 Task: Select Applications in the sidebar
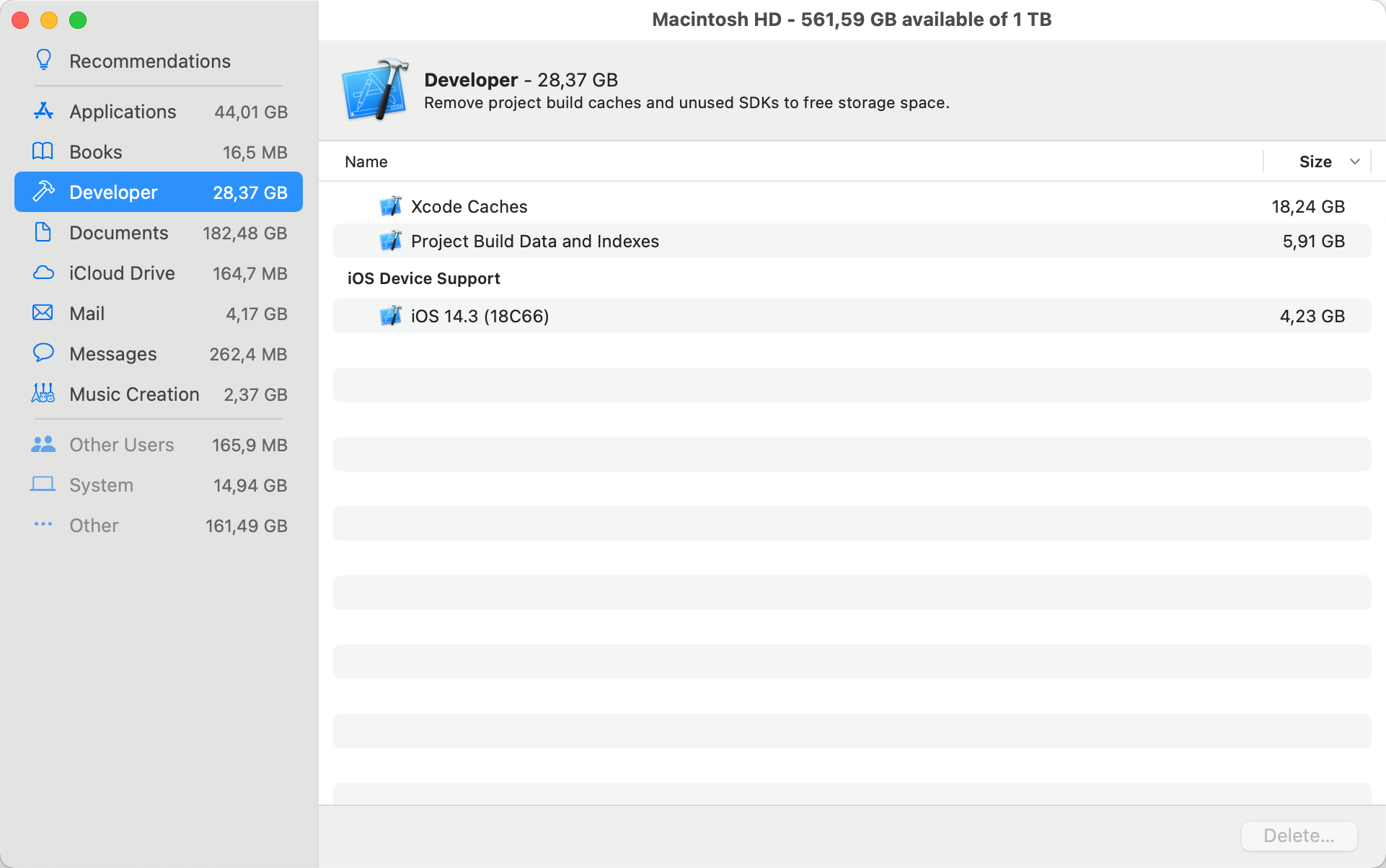coord(159,112)
